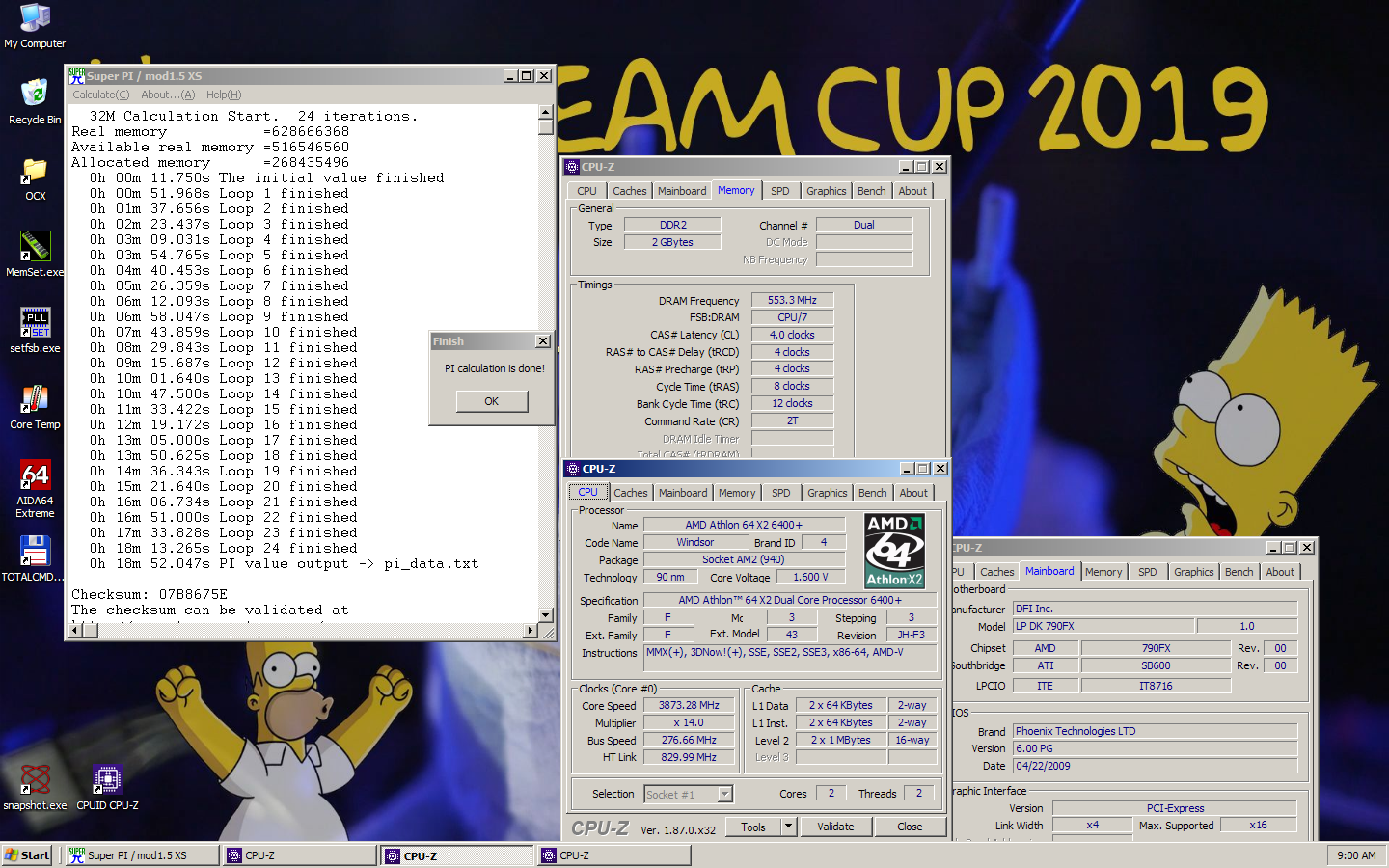The width and height of the screenshot is (1389, 868).
Task: Click the BIOS Date 04/22/2009 field
Action: point(1155,766)
